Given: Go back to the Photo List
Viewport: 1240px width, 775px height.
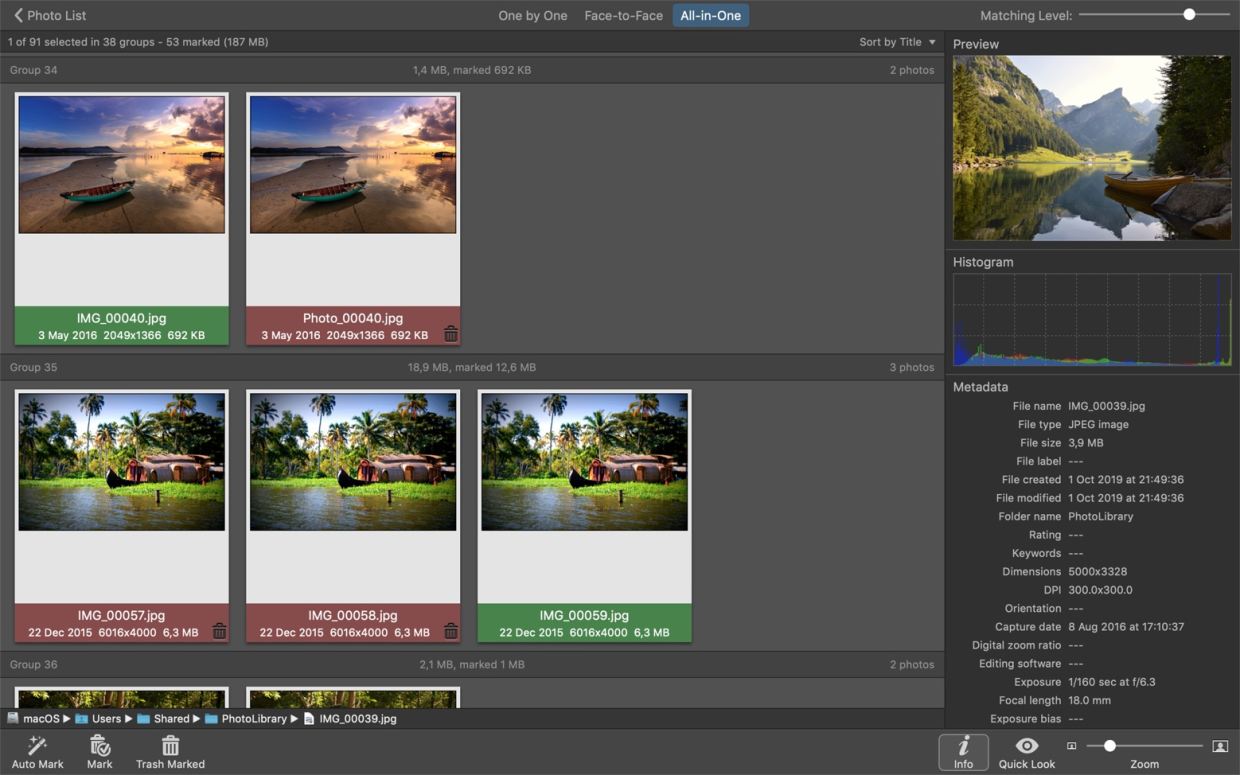Looking at the screenshot, I should coord(50,15).
